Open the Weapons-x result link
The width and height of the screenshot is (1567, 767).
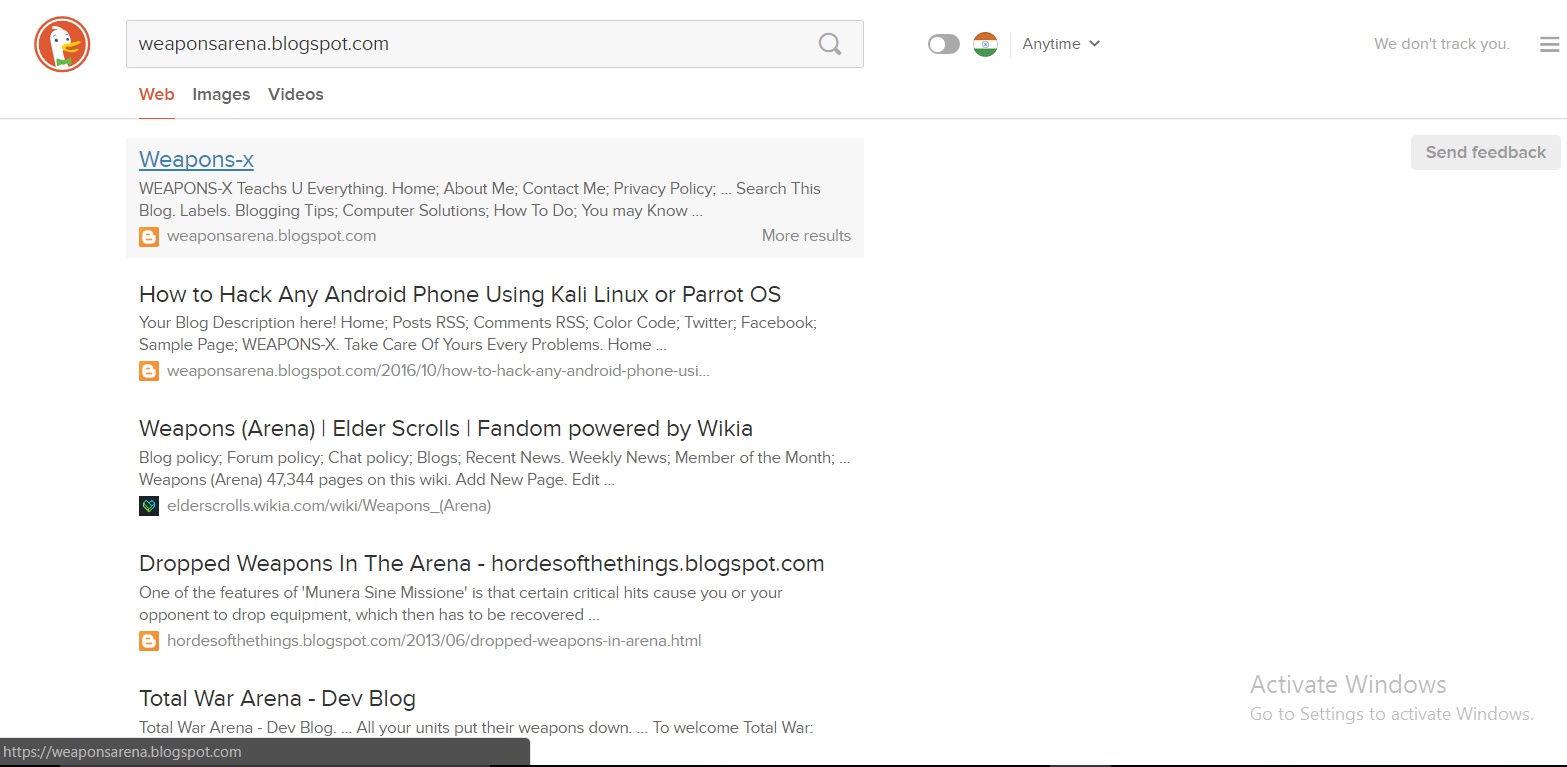click(x=196, y=159)
